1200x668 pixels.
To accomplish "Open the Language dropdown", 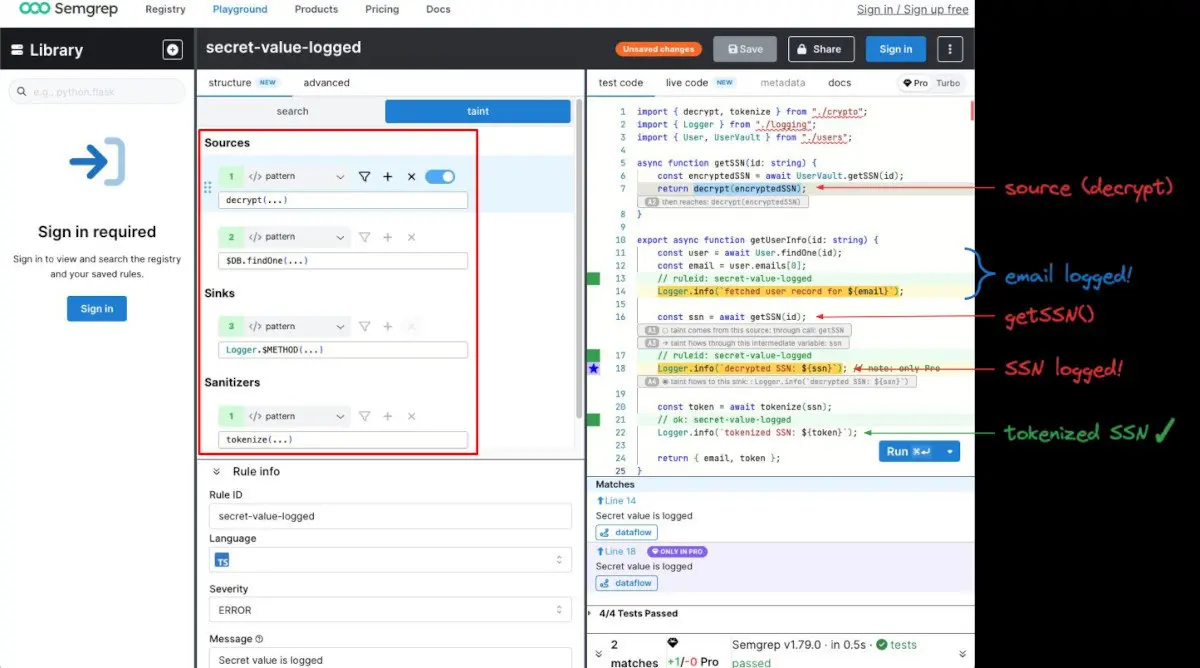I will coord(390,560).
